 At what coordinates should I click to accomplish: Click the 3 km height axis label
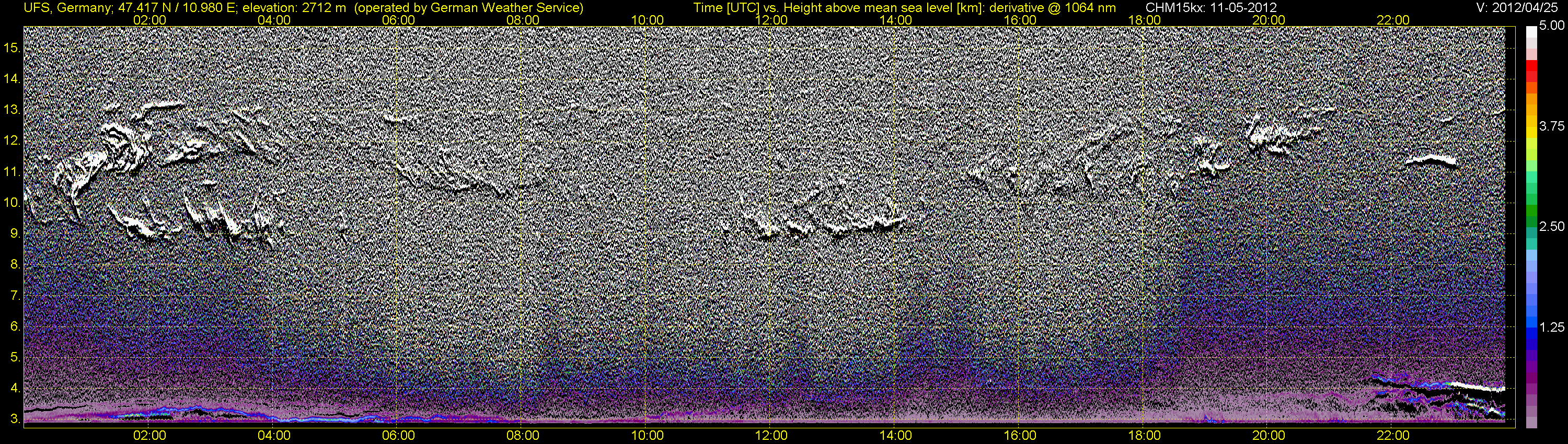click(15, 419)
